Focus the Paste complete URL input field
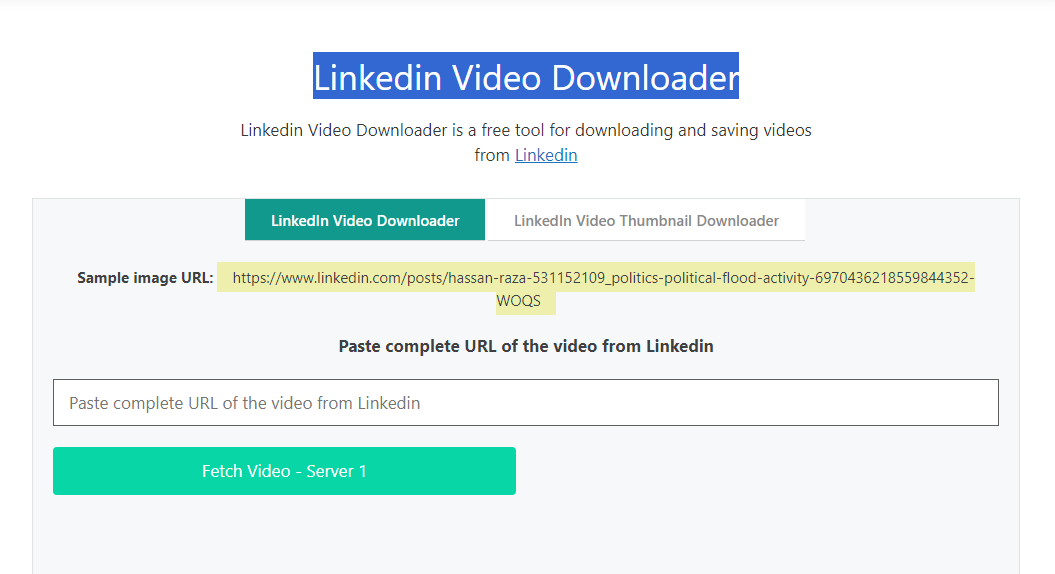1055x574 pixels. click(525, 402)
